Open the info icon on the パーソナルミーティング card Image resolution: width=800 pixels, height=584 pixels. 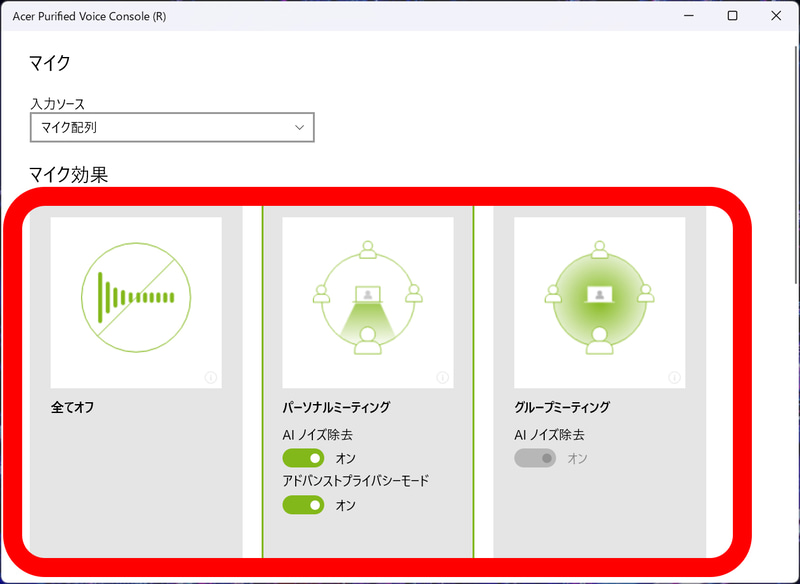point(442,377)
